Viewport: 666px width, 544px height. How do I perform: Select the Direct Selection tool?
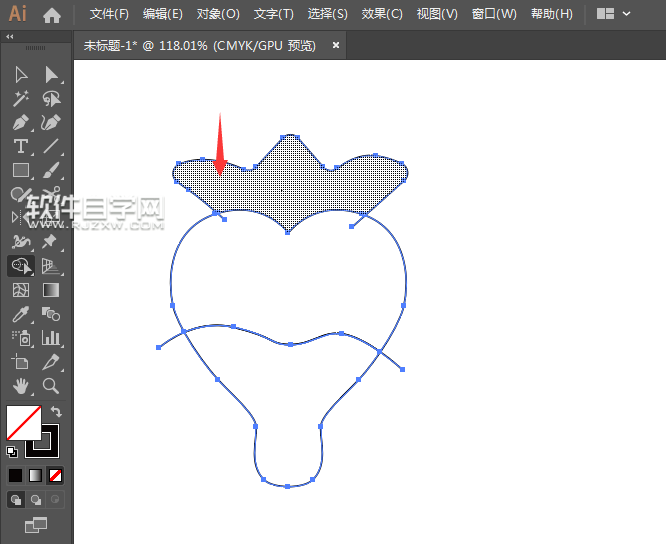[x=51, y=75]
